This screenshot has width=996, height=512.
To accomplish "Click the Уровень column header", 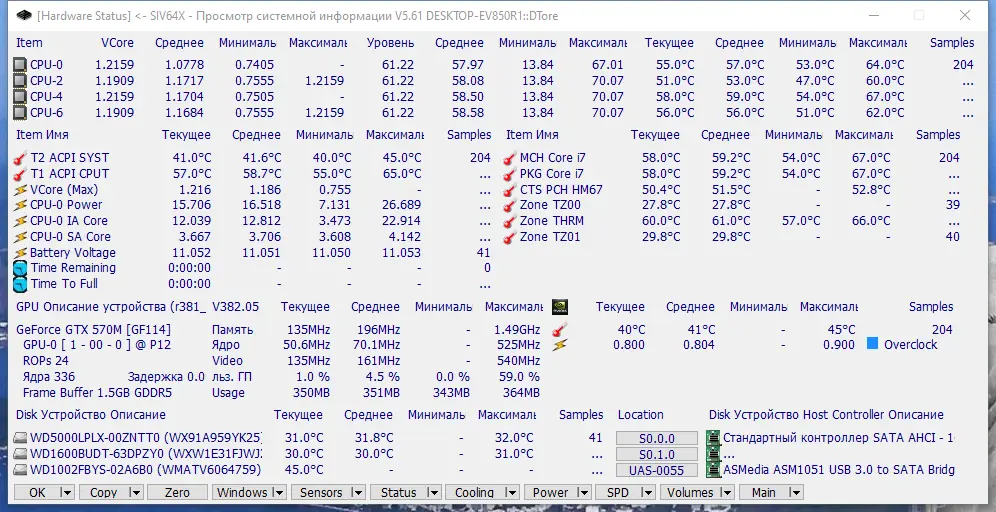I will point(391,43).
